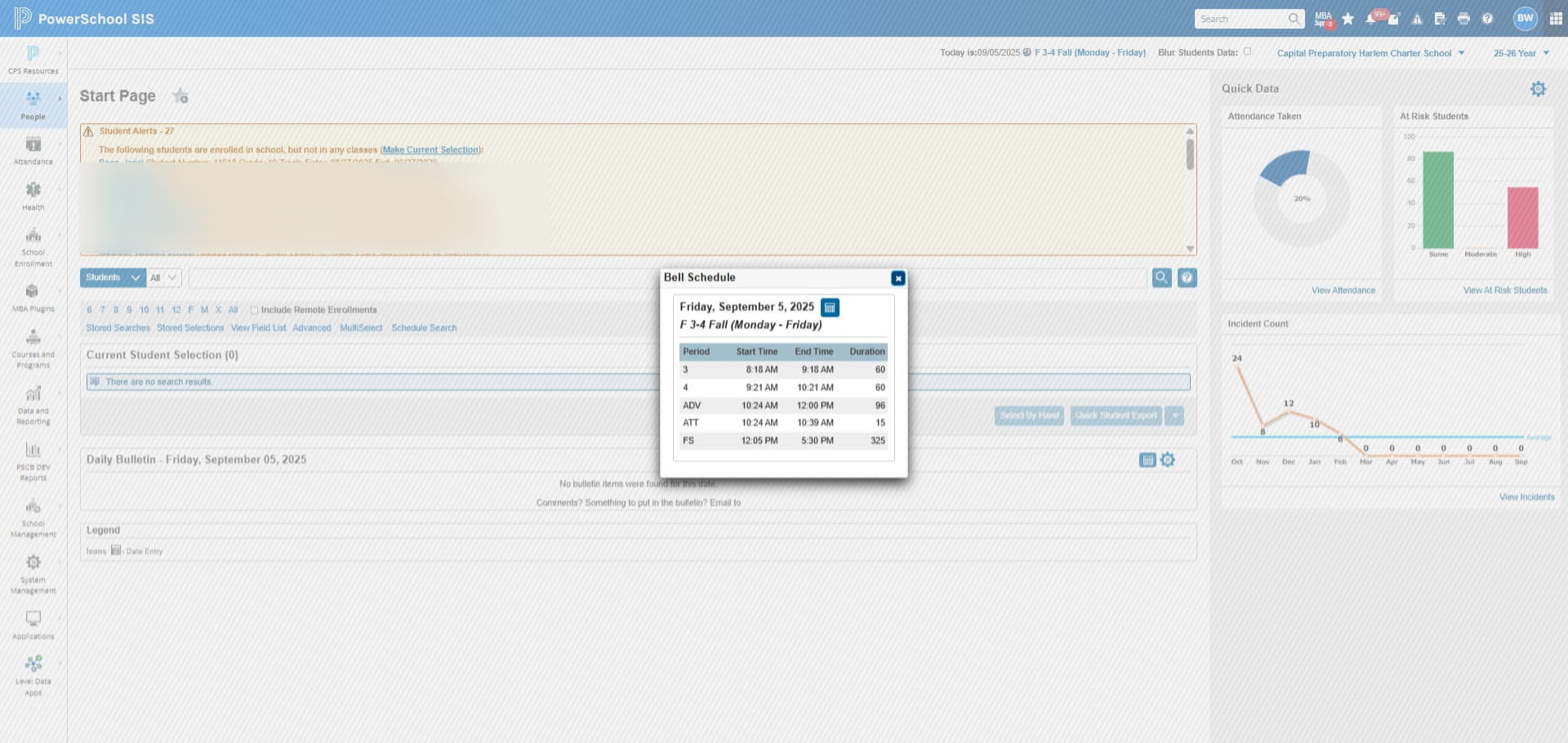Click Daily Bulletin calendar icon
Screen dimensions: 1568x743
point(1147,460)
